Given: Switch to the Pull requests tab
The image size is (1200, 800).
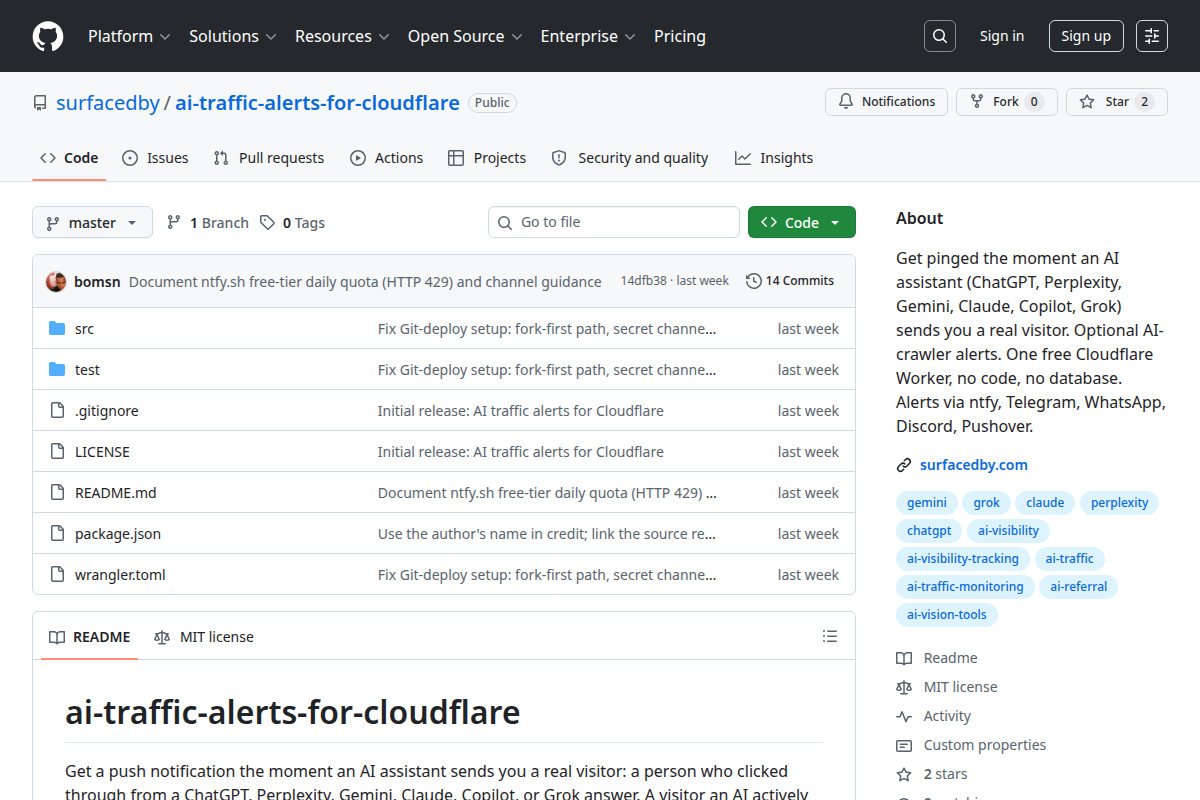Looking at the screenshot, I should point(269,158).
